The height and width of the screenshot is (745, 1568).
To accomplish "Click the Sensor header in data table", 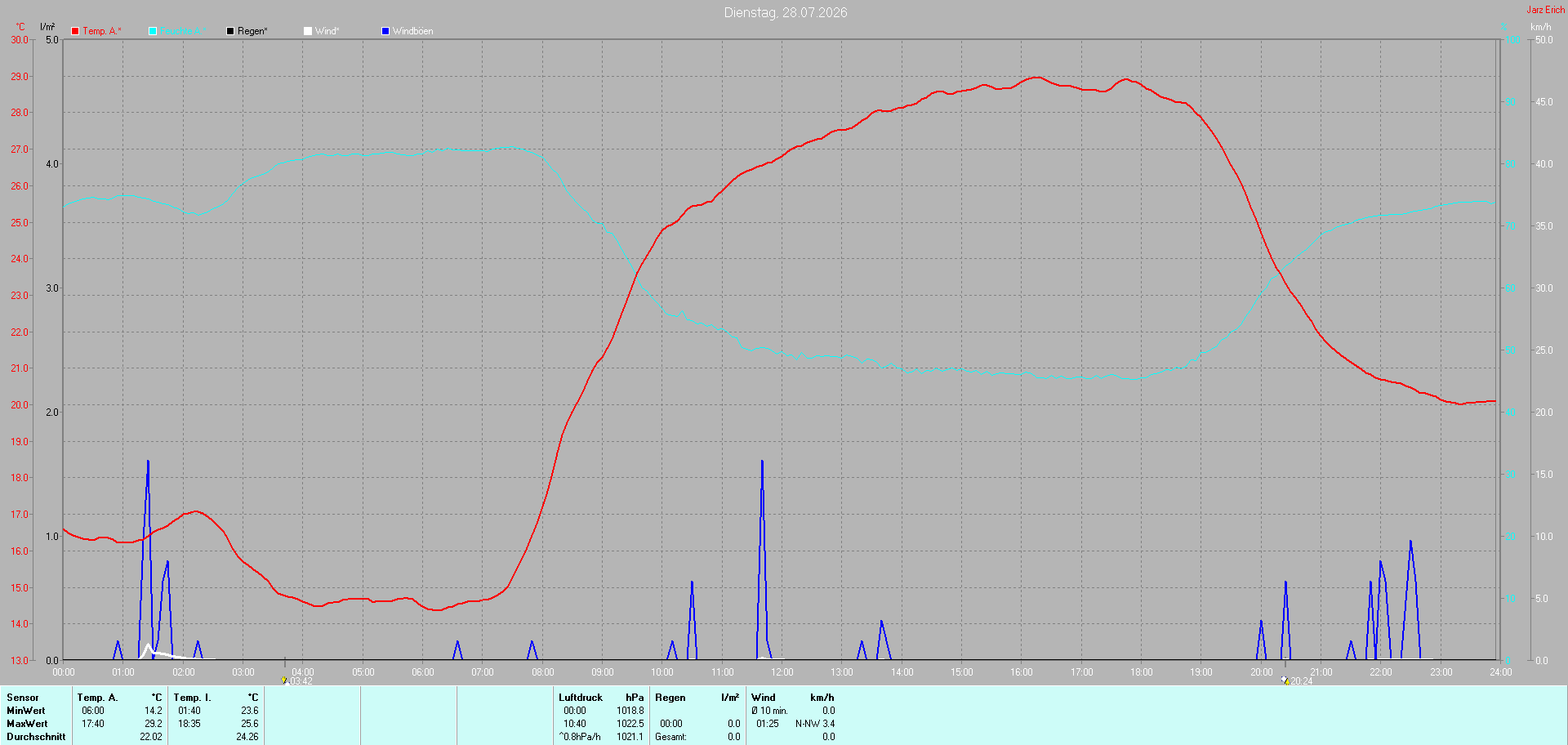I will click(x=23, y=698).
